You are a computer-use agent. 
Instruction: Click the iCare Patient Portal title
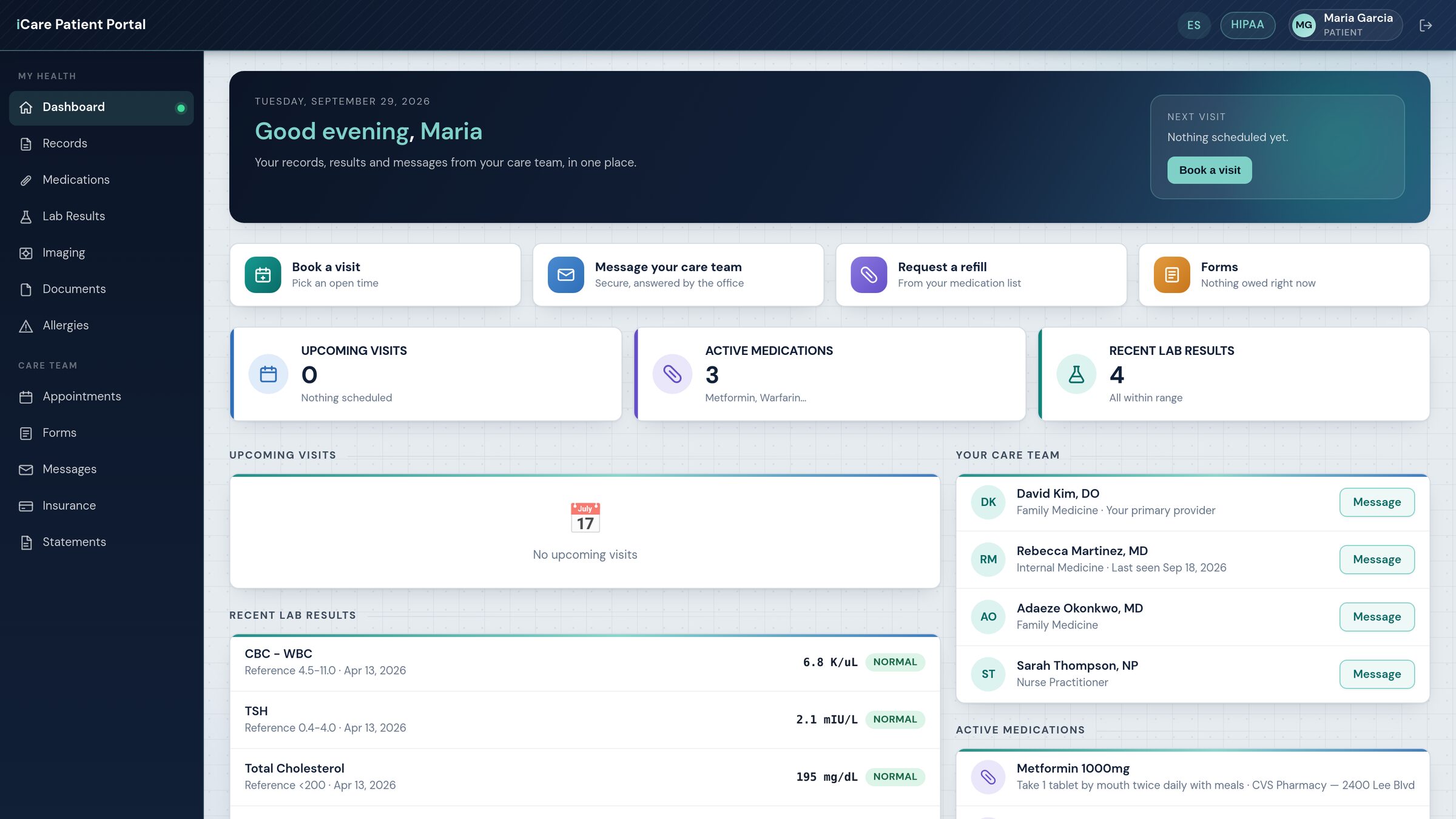pyautogui.click(x=81, y=25)
